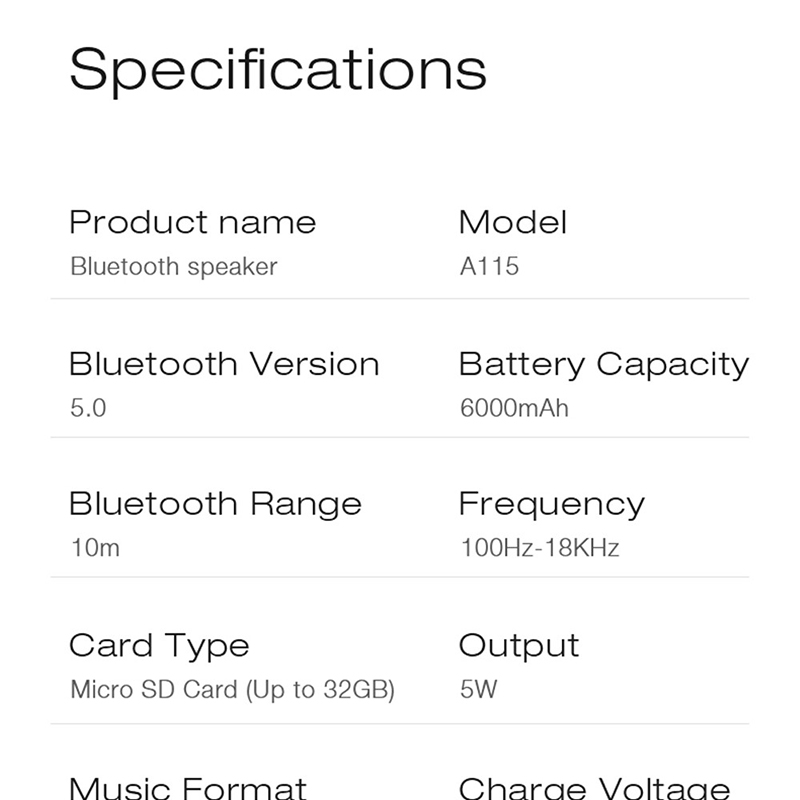Click the Frequency label
The width and height of the screenshot is (800, 800).
[x=551, y=504]
